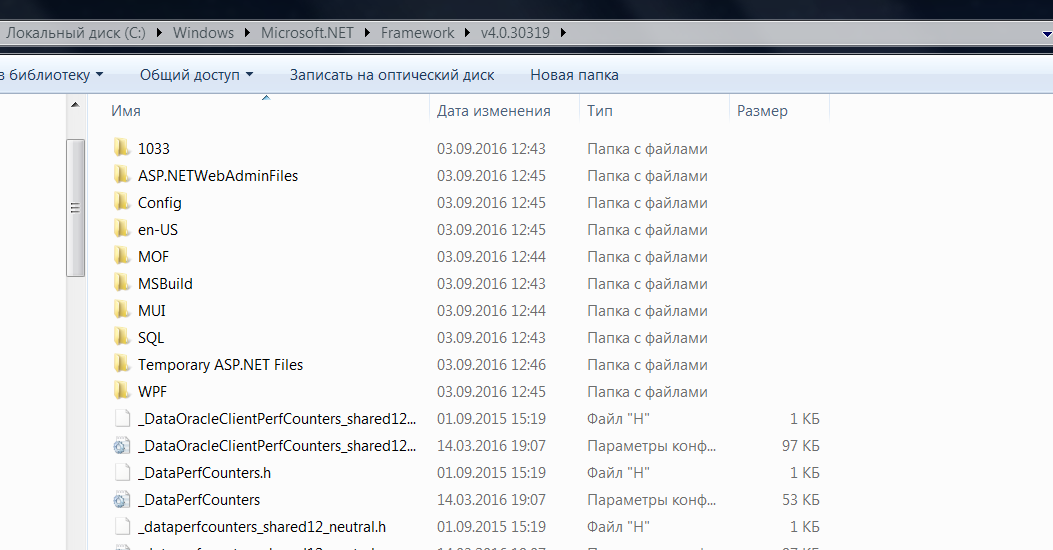The width and height of the screenshot is (1053, 550).
Task: Click v4.0.30319 breadcrumb segment
Action: 515,32
